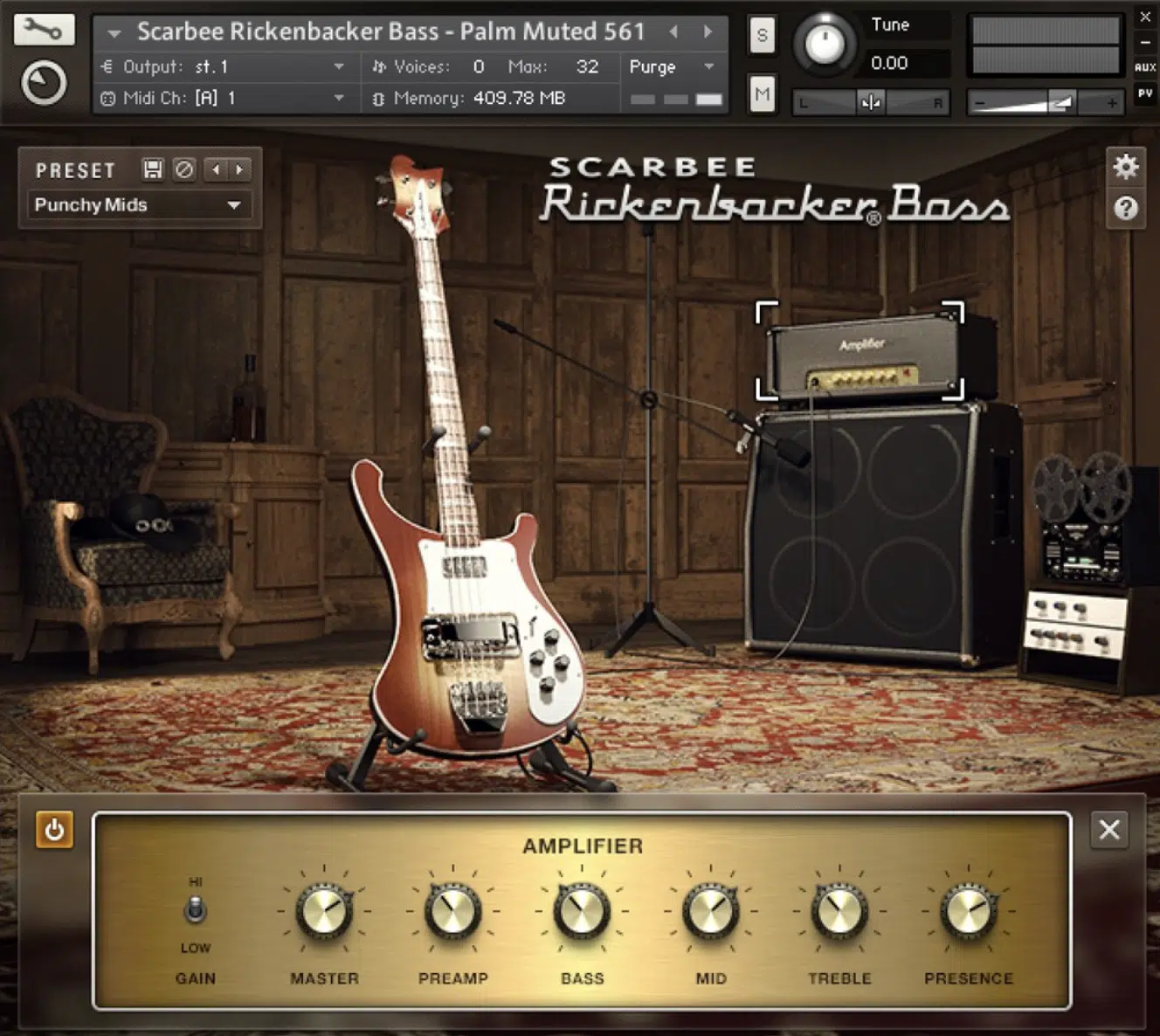Open help with the question mark icon

pyautogui.click(x=1126, y=209)
